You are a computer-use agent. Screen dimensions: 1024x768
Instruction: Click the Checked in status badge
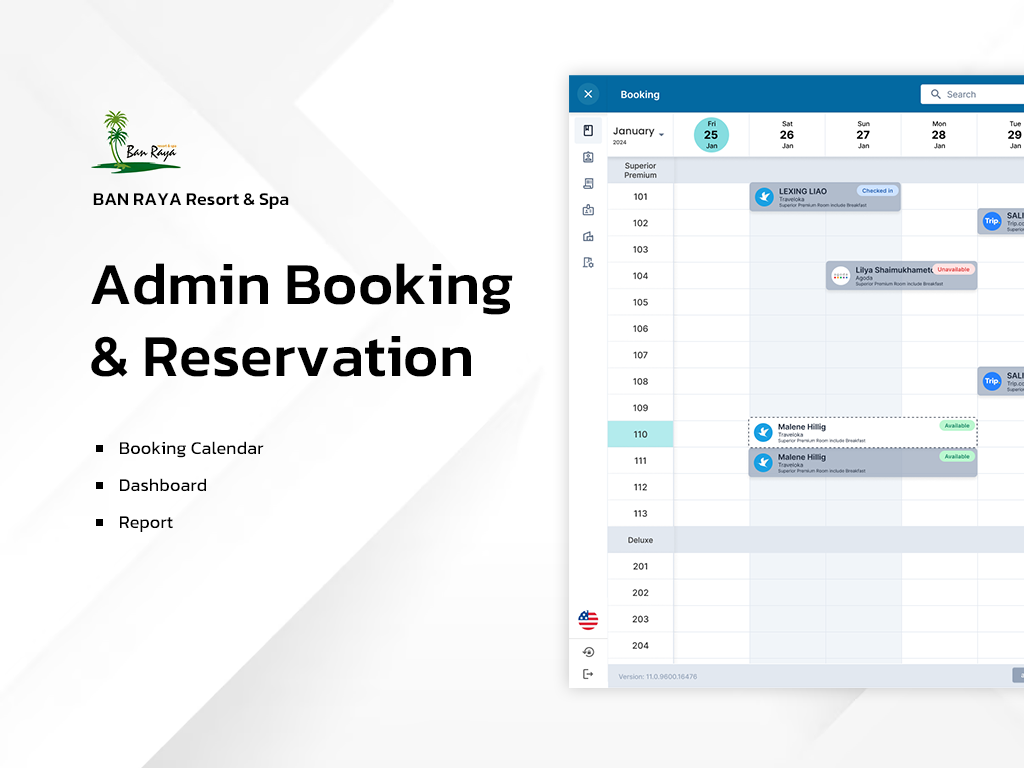point(877,191)
